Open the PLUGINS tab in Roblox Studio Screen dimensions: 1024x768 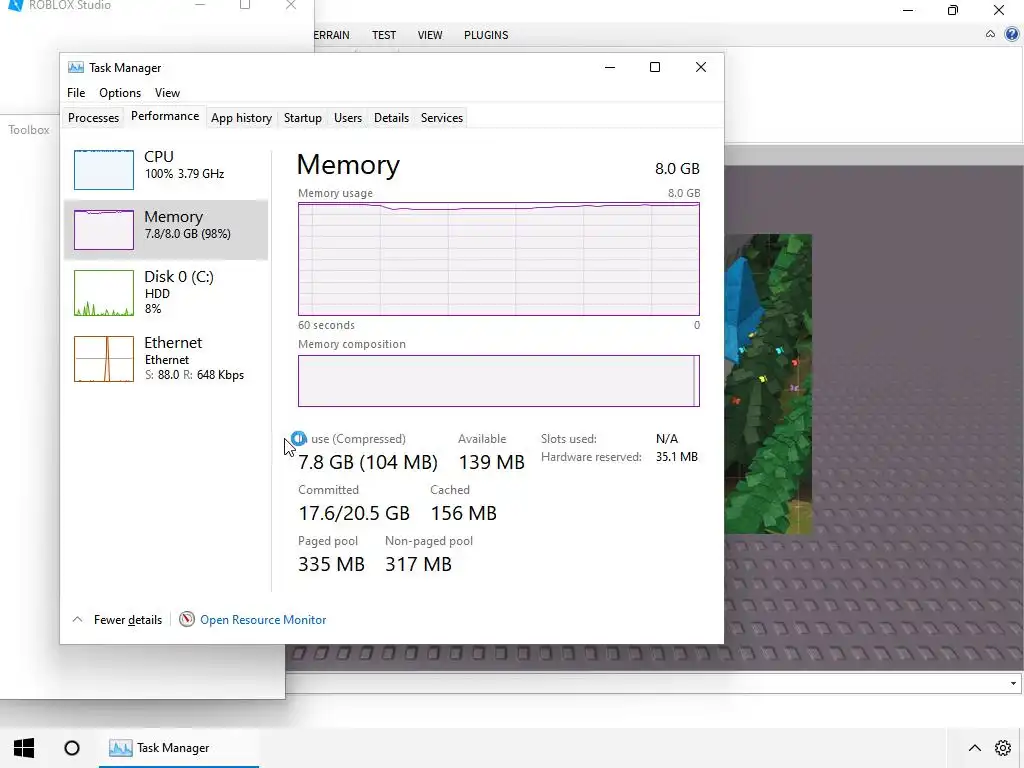coord(486,35)
